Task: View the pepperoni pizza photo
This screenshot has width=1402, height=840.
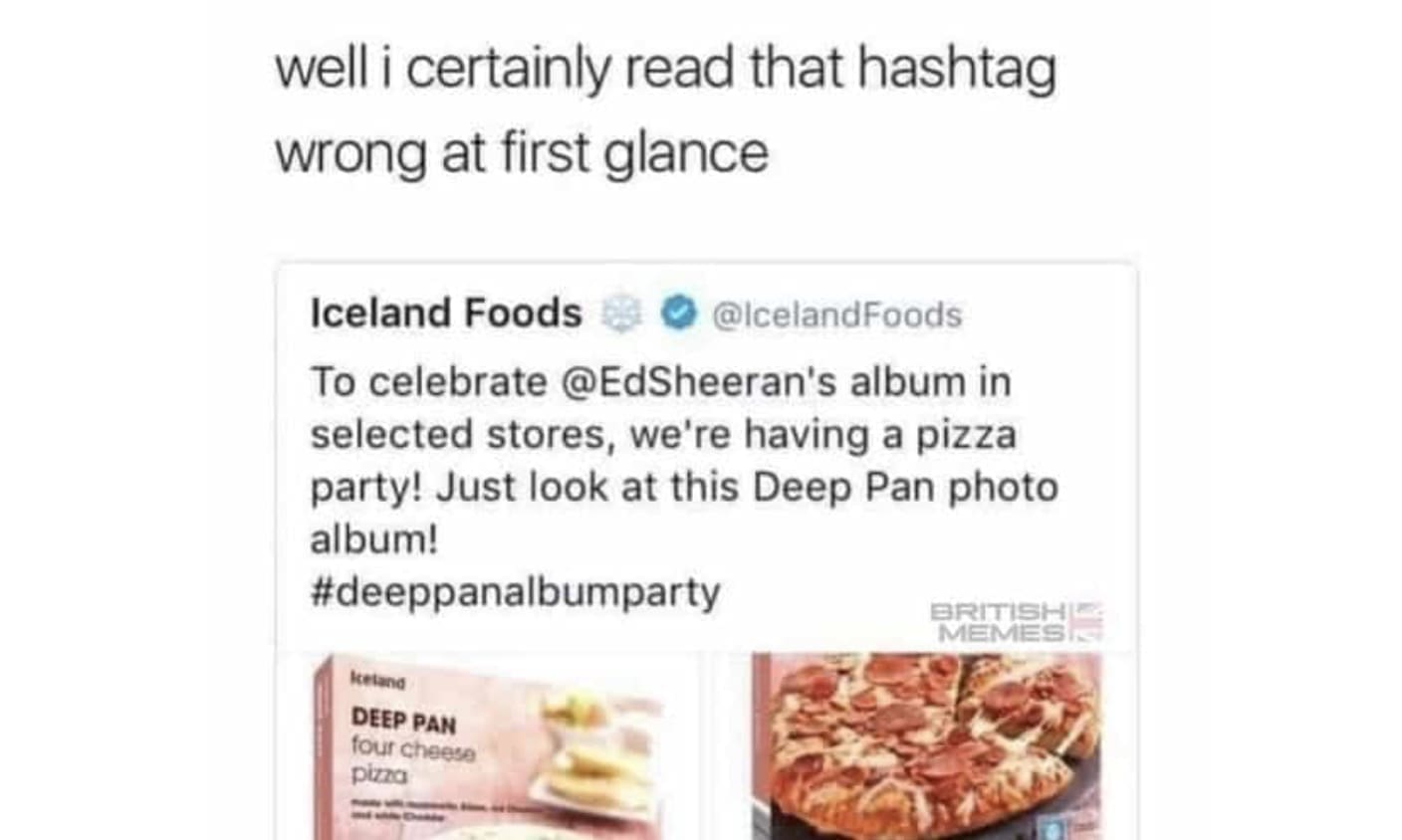Action: (928, 746)
